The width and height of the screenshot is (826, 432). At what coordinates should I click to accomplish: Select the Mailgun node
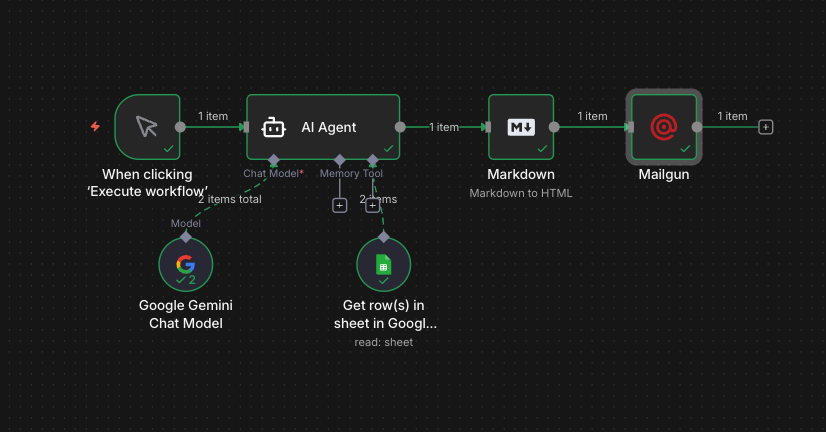tap(664, 127)
